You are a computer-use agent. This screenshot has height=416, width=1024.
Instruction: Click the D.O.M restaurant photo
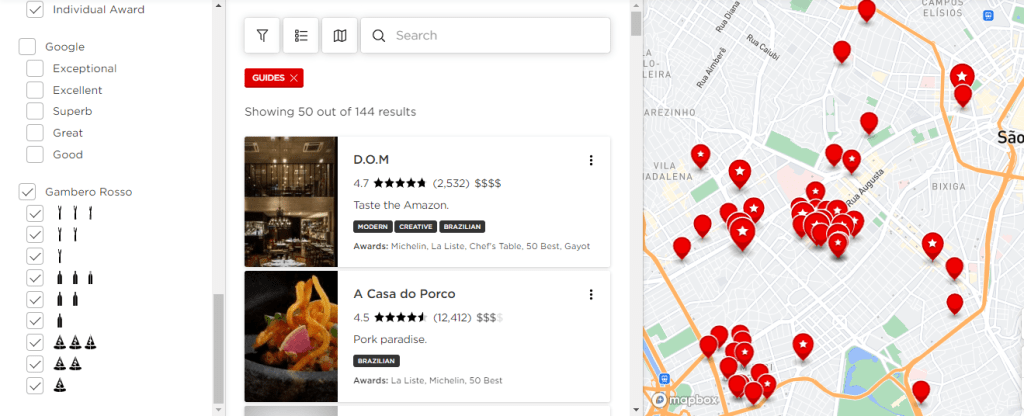coord(291,202)
